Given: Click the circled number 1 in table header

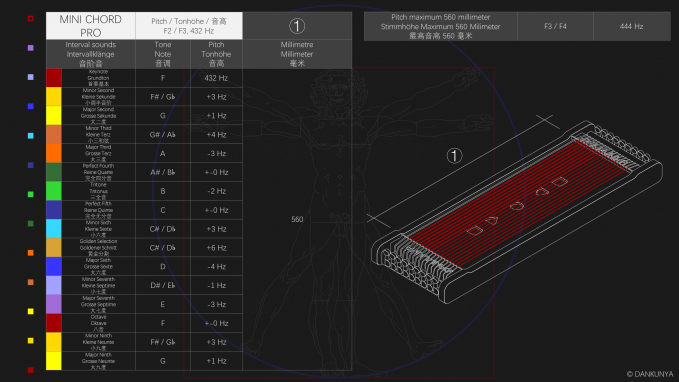Looking at the screenshot, I should (x=297, y=26).
